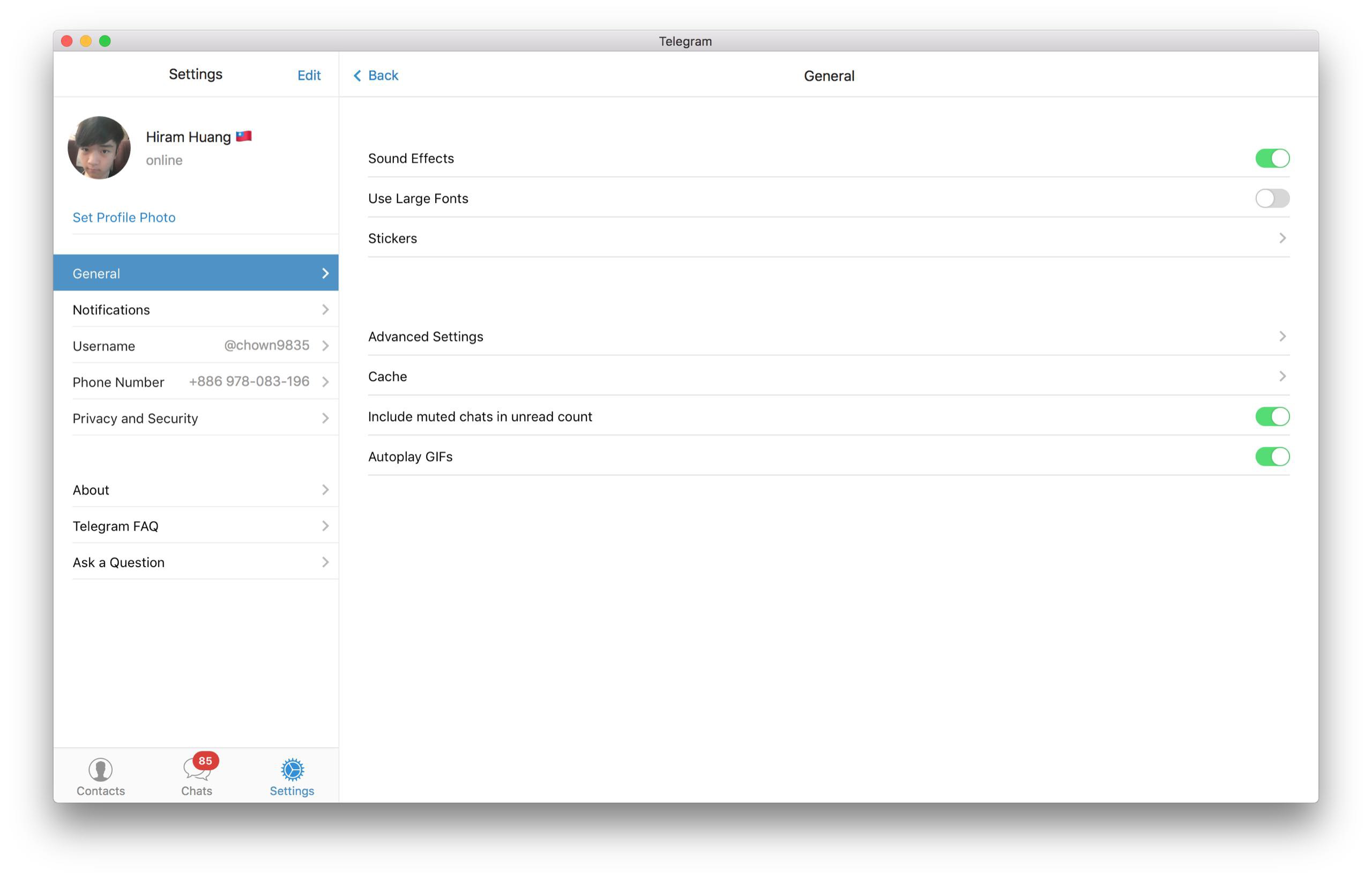Click the chevron on the General row
Image resolution: width=1372 pixels, height=879 pixels.
[325, 273]
